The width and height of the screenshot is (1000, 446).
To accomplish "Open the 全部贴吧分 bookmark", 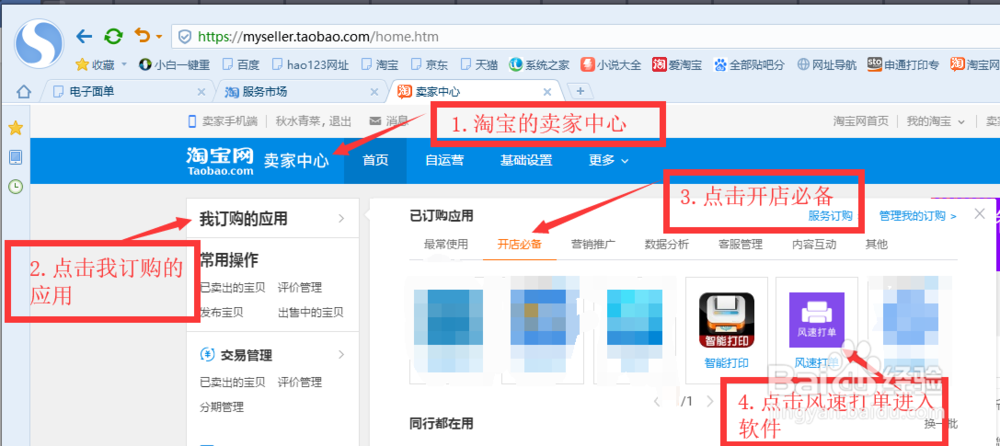I will click(x=749, y=64).
